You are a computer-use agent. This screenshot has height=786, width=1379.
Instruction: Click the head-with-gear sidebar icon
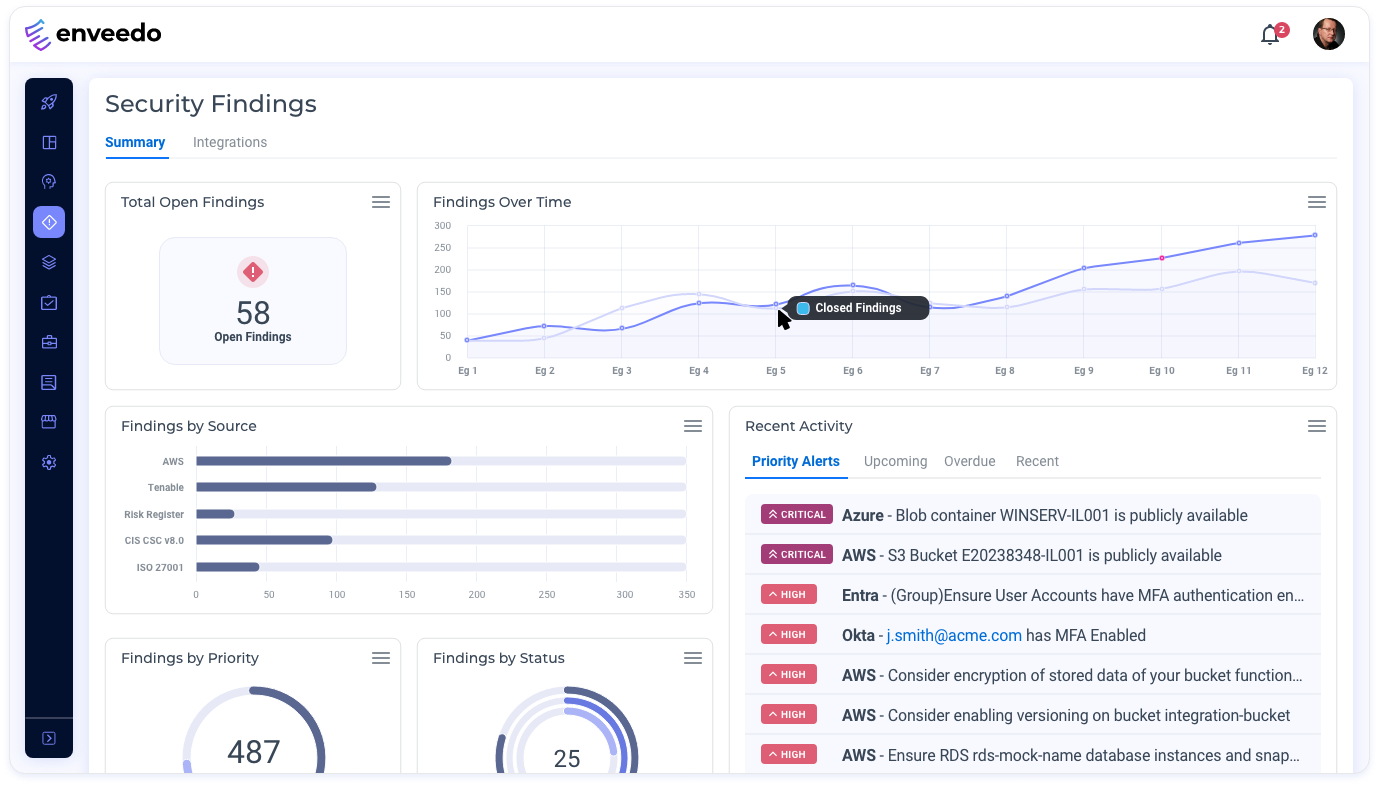[x=48, y=182]
